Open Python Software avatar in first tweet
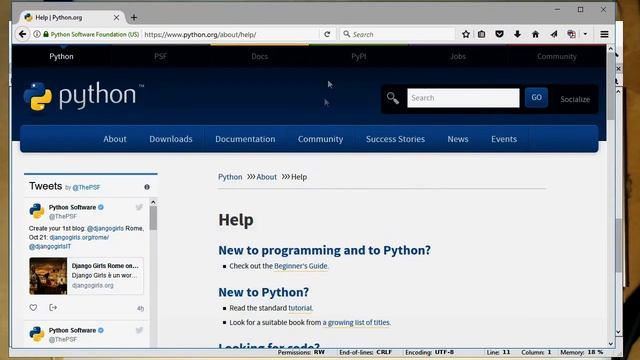The height and width of the screenshot is (360, 640). click(x=37, y=211)
